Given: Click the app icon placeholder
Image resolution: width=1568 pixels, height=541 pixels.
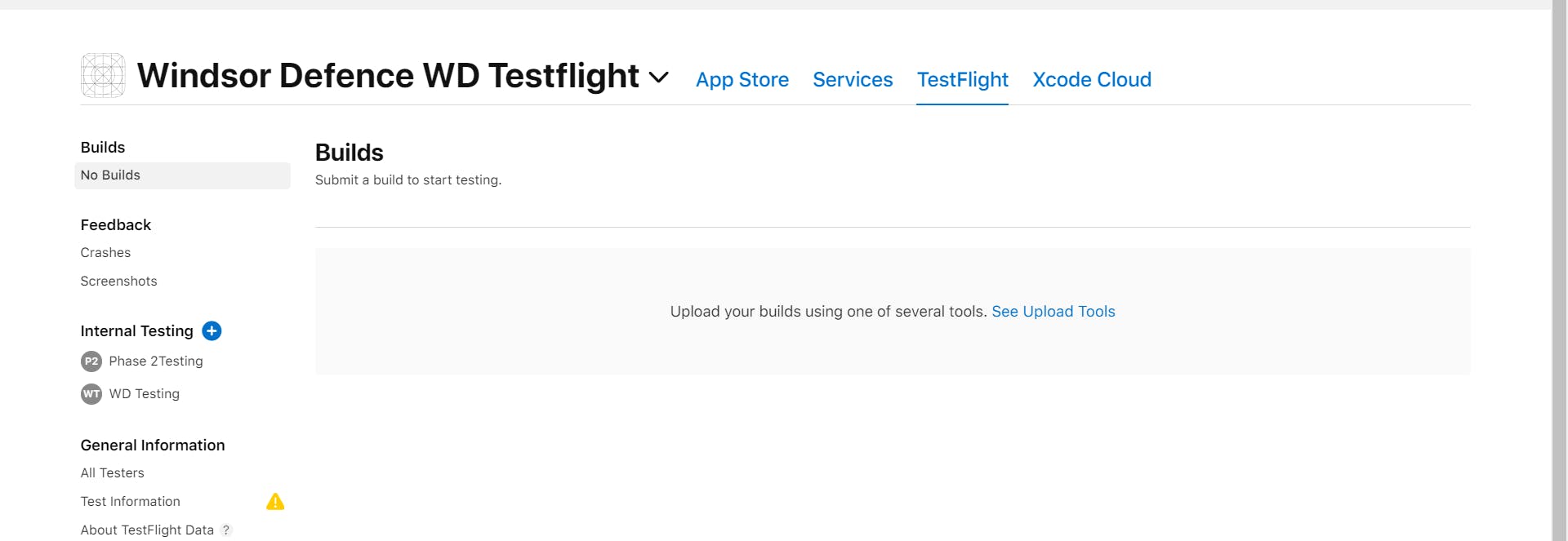Looking at the screenshot, I should (103, 76).
